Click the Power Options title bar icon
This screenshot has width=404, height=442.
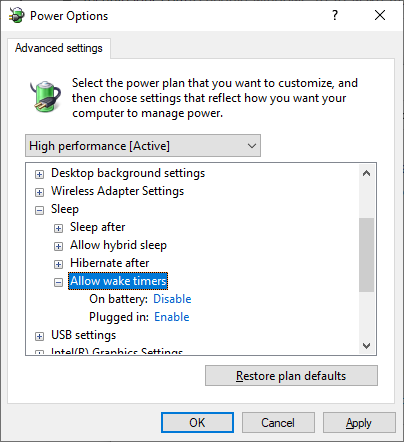17,15
